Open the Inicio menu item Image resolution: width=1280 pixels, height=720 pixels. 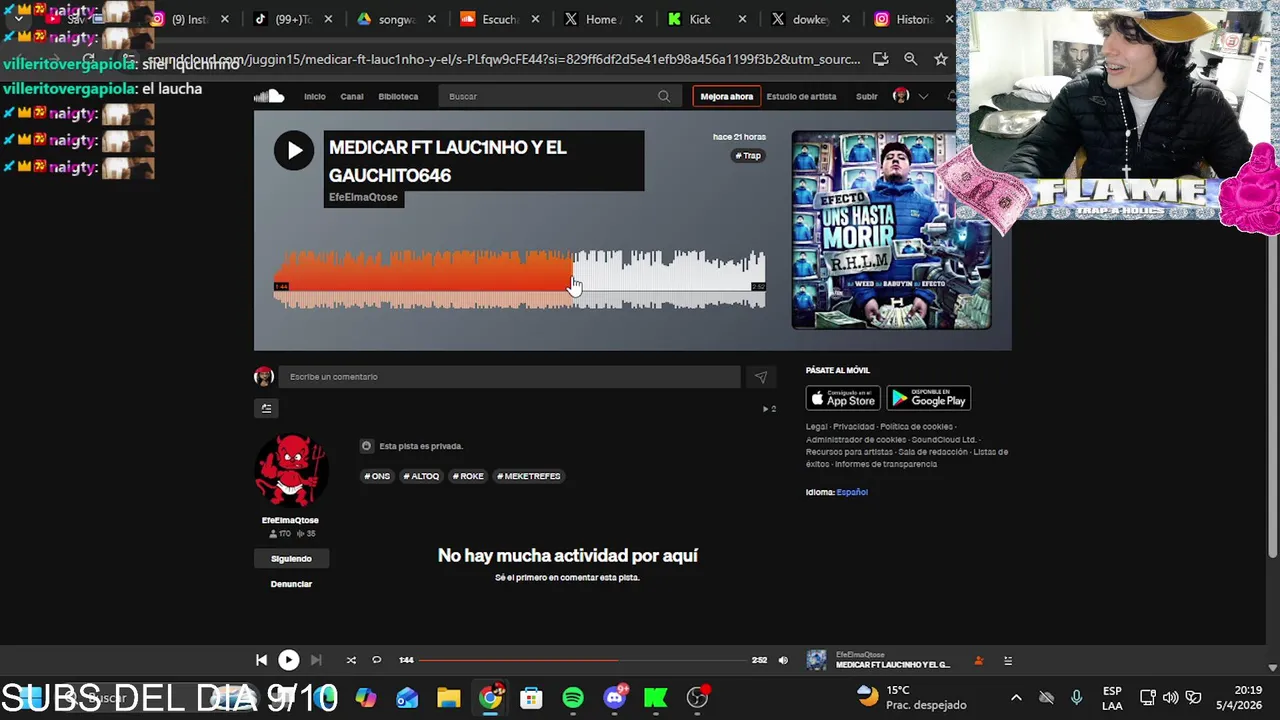(315, 97)
